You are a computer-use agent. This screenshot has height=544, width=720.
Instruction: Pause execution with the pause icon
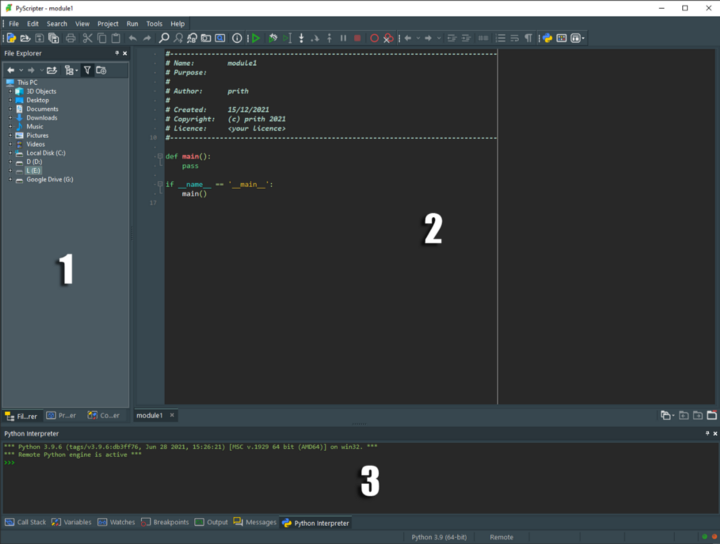[343, 39]
